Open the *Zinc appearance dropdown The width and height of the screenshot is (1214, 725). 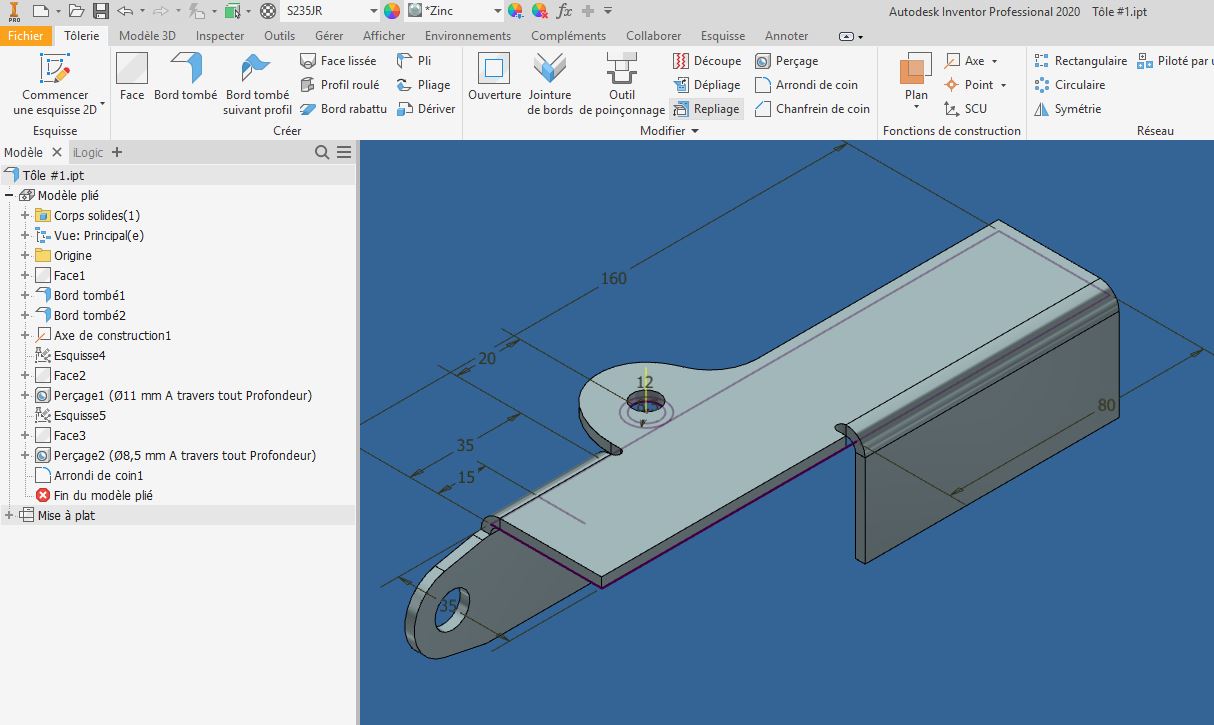(x=499, y=11)
